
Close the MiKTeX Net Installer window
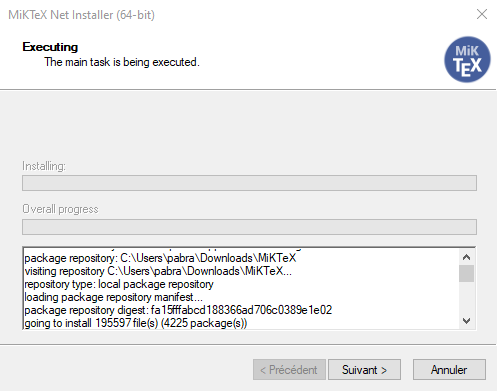click(482, 14)
